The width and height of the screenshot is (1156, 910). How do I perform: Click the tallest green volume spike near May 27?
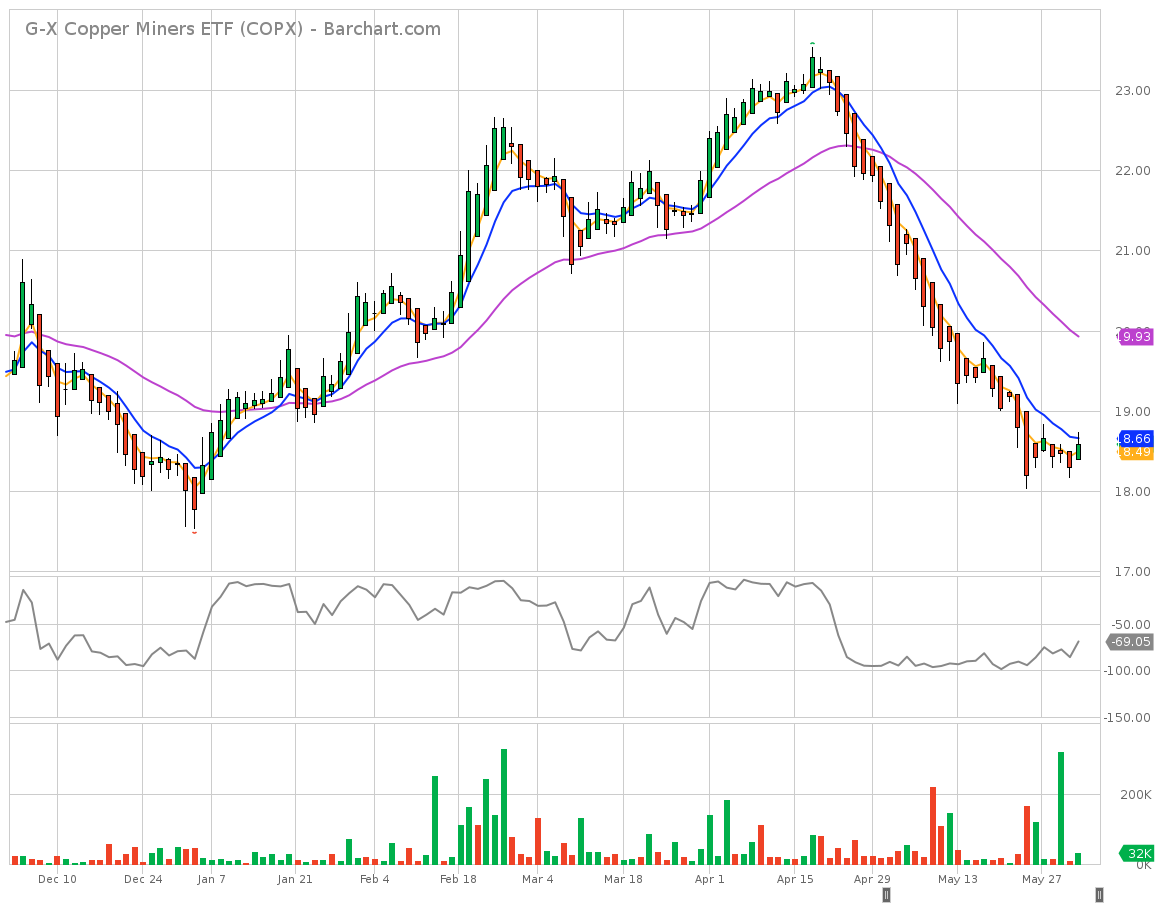(x=1062, y=800)
